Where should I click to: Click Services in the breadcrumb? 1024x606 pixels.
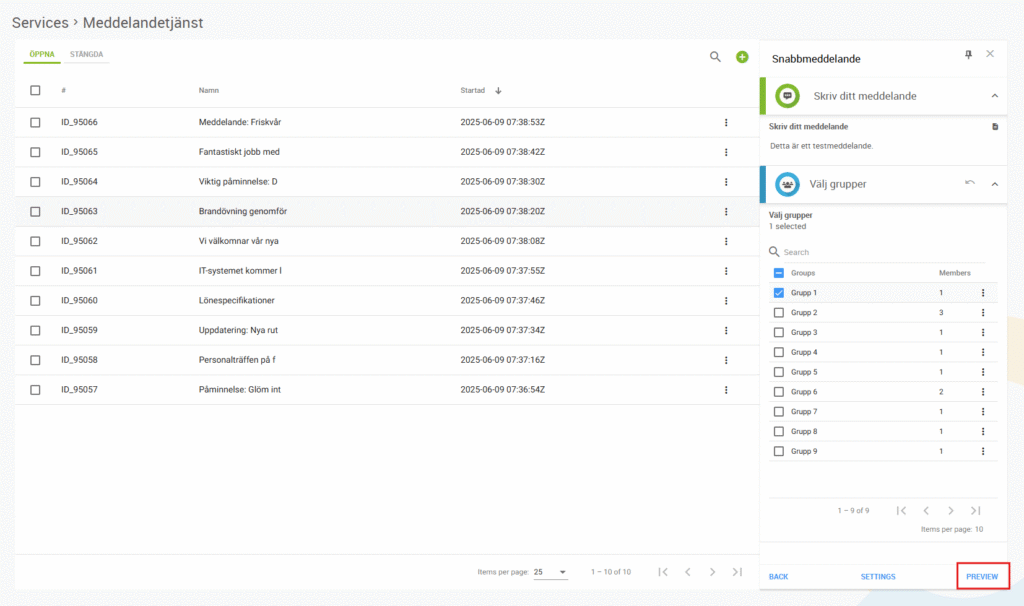(40, 22)
